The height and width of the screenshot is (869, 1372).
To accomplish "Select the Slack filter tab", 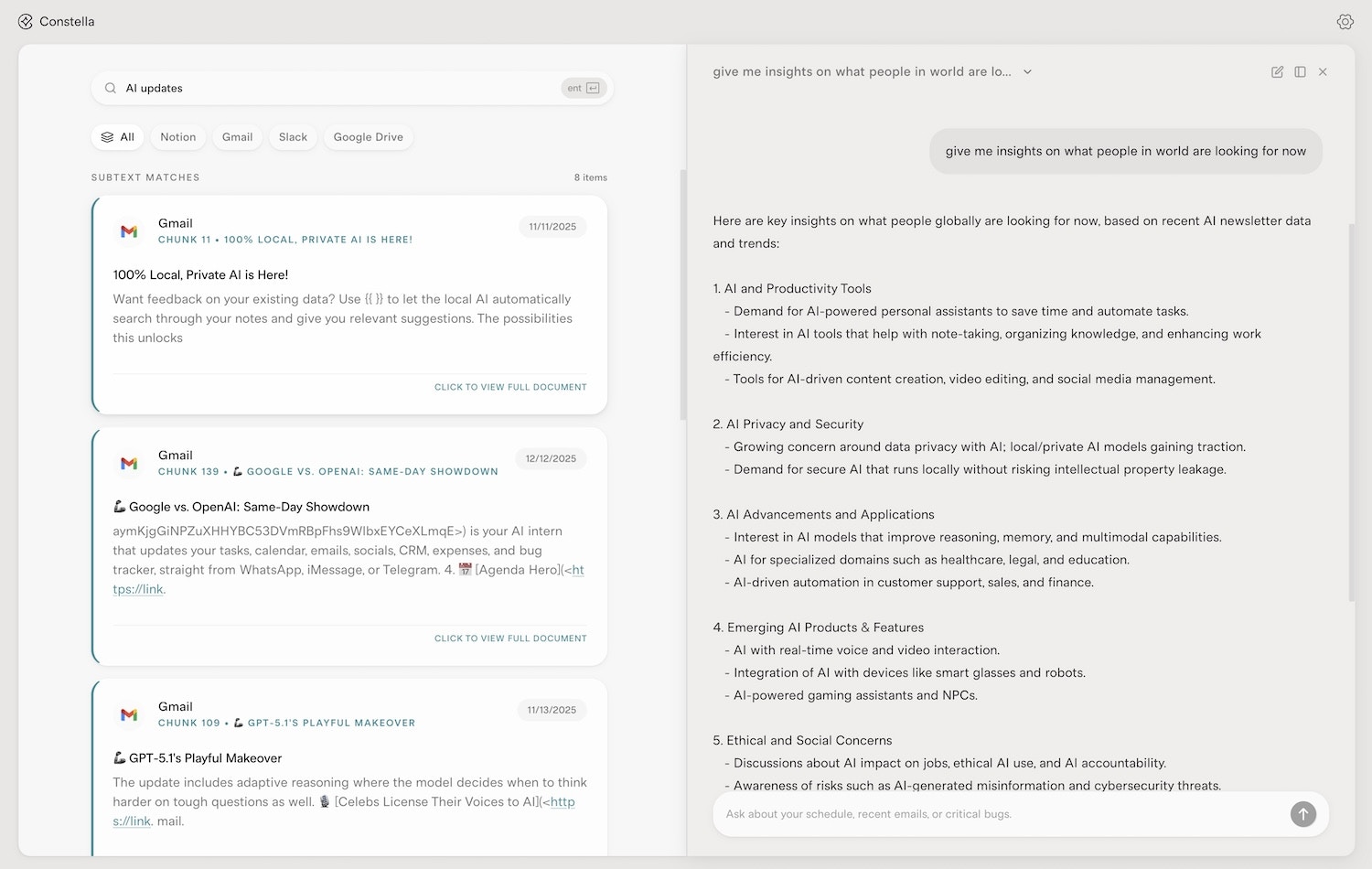I will pyautogui.click(x=293, y=137).
